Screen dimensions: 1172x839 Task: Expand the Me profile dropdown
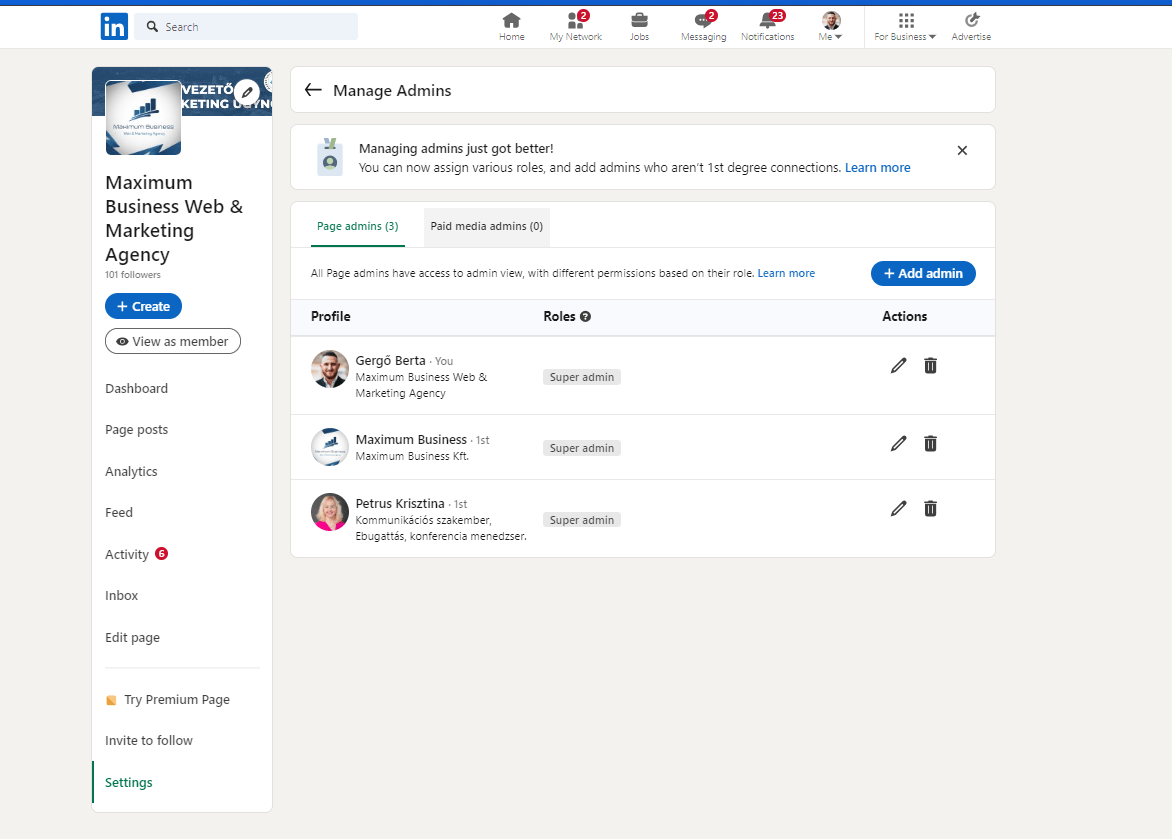point(830,27)
